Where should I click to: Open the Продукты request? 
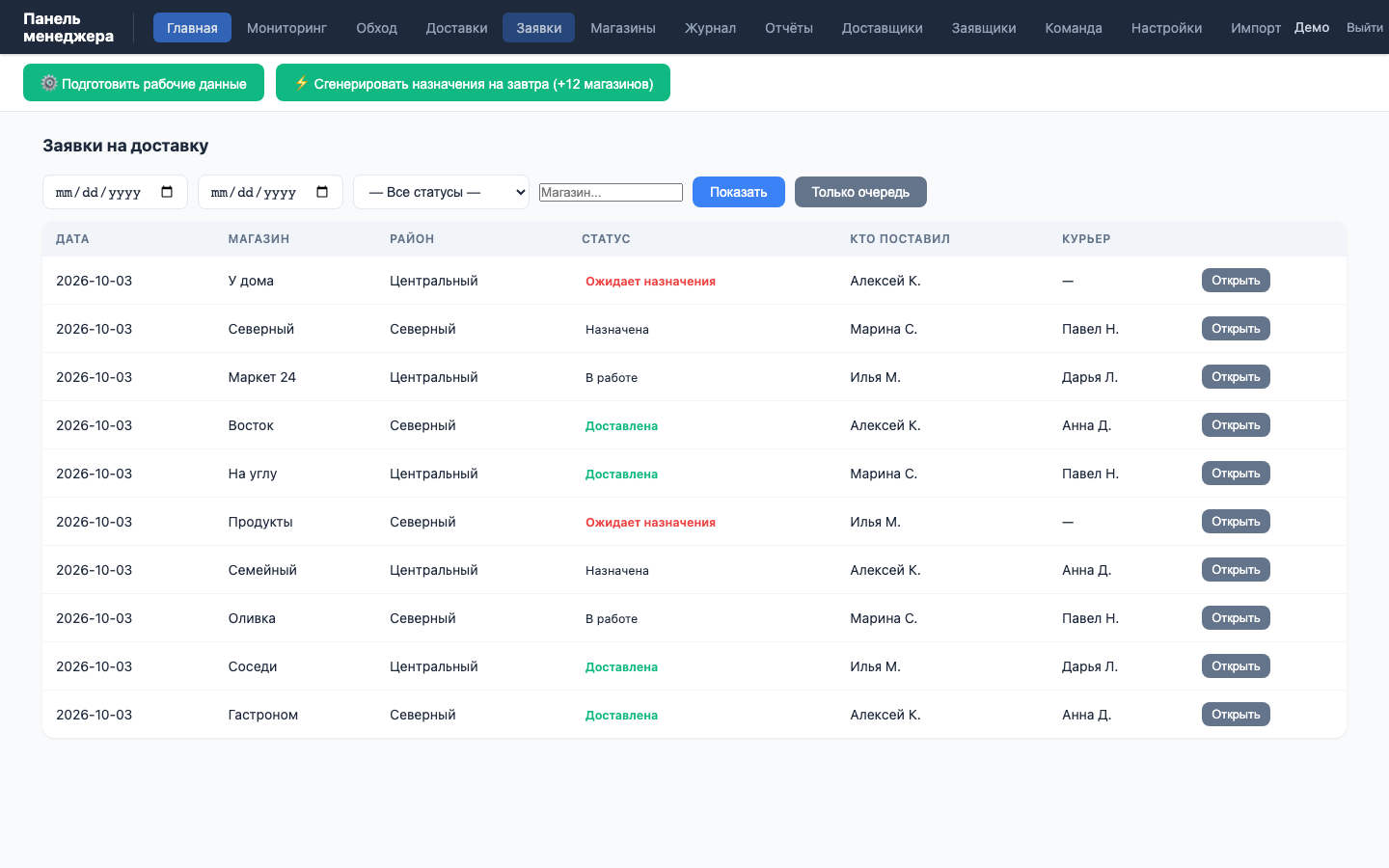click(1236, 521)
